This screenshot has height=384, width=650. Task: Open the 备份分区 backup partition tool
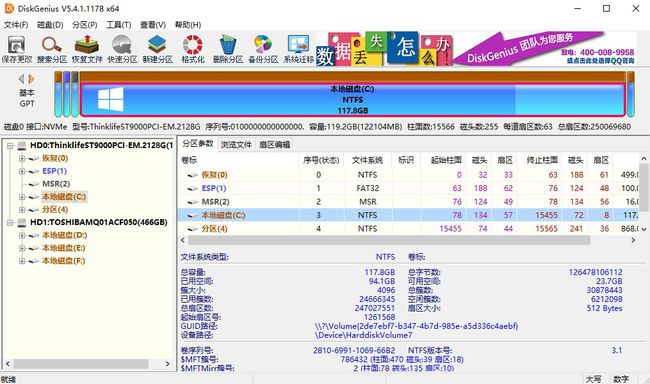[x=263, y=49]
